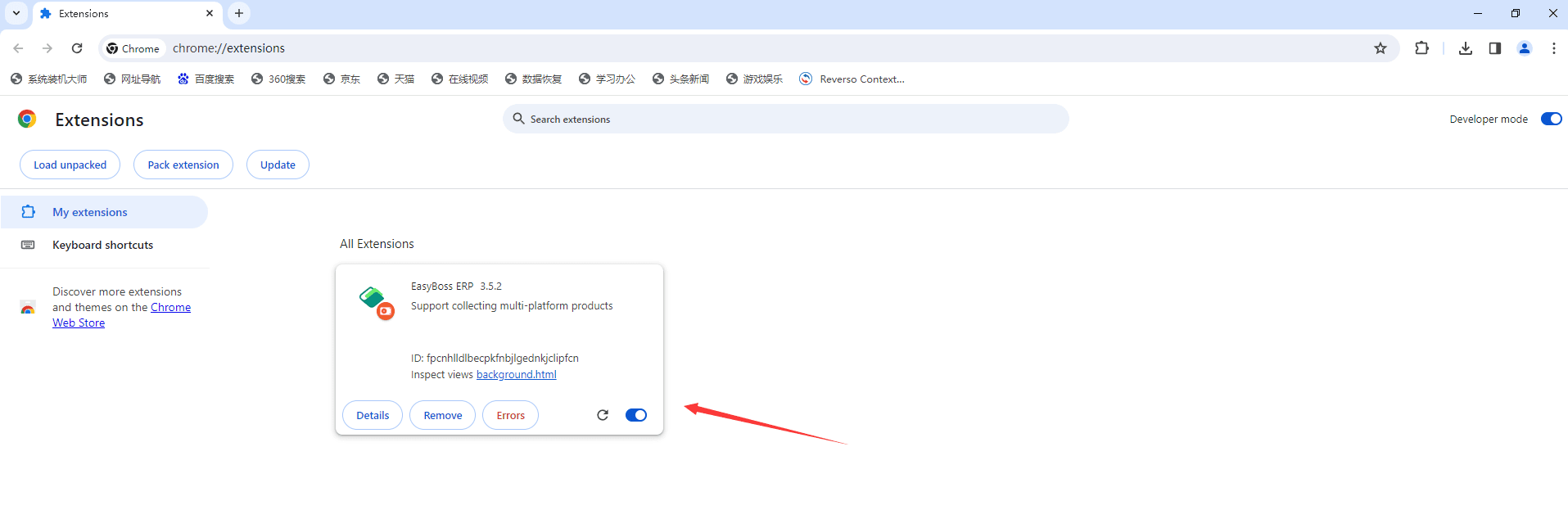Open the profile avatar menu
1568x510 pixels.
[x=1525, y=48]
